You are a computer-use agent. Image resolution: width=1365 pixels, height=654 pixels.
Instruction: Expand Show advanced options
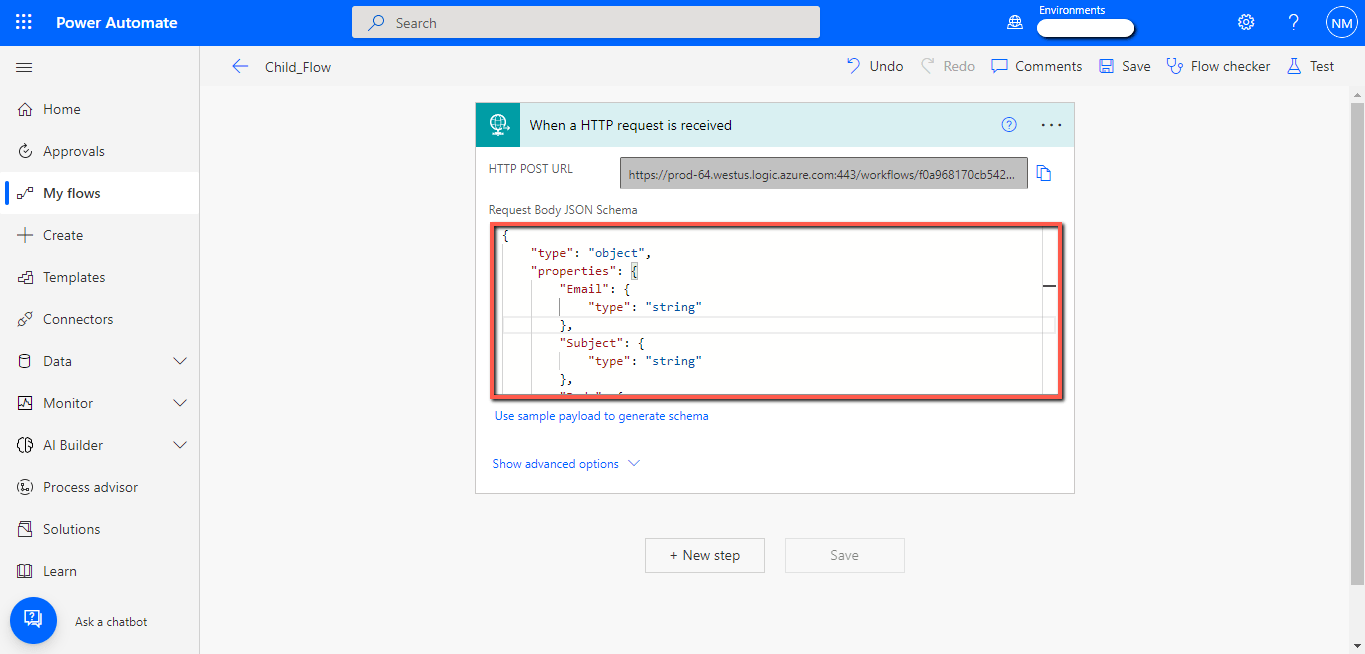pyautogui.click(x=566, y=464)
